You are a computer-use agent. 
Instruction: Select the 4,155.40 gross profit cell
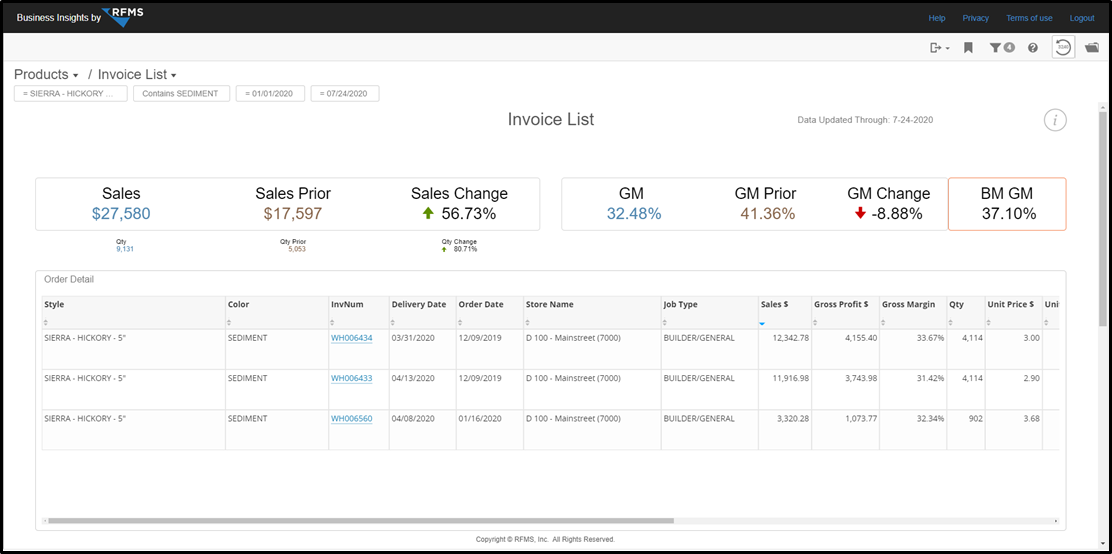pyautogui.click(x=845, y=349)
